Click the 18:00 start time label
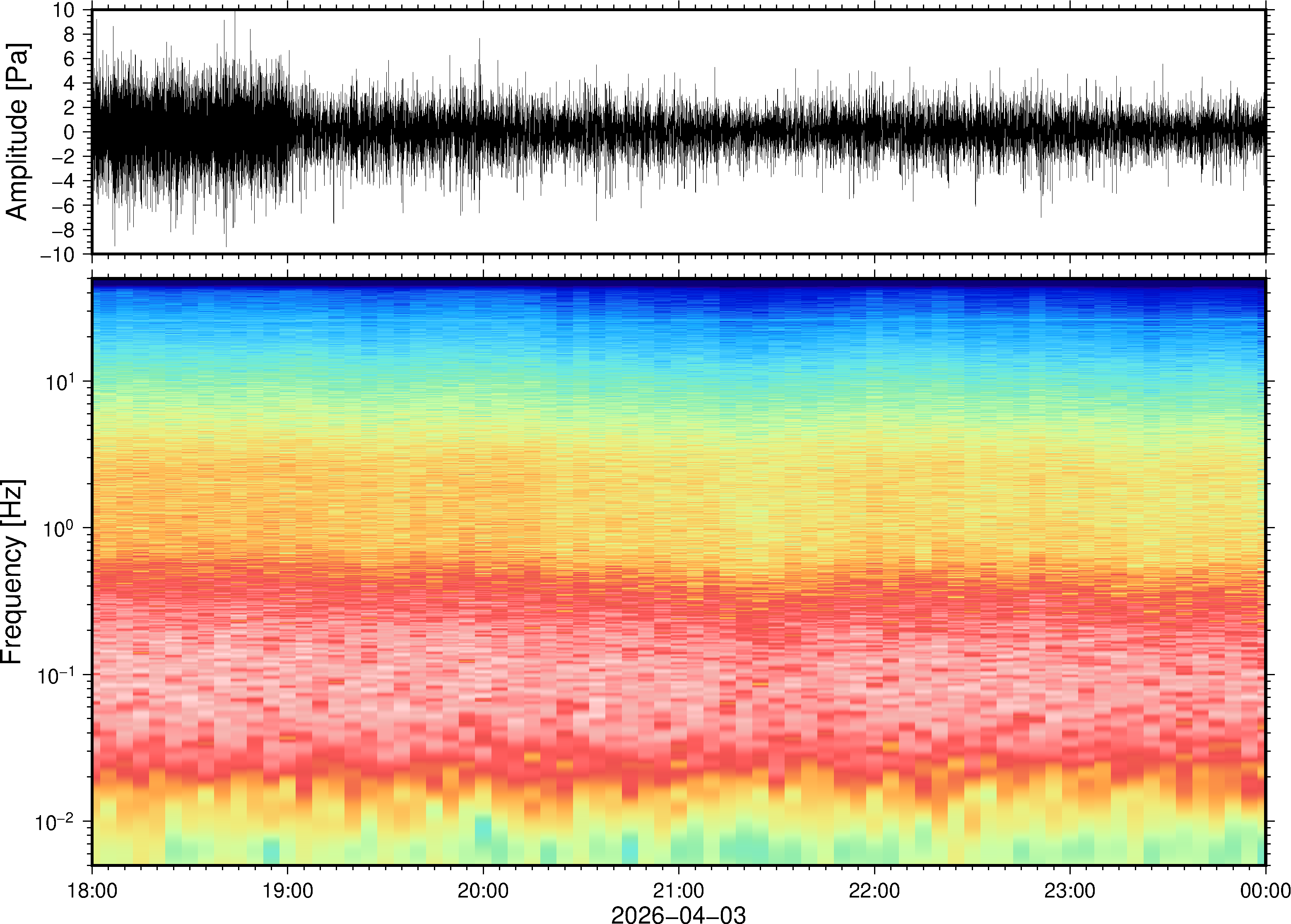This screenshot has width=1291, height=924. tap(92, 890)
